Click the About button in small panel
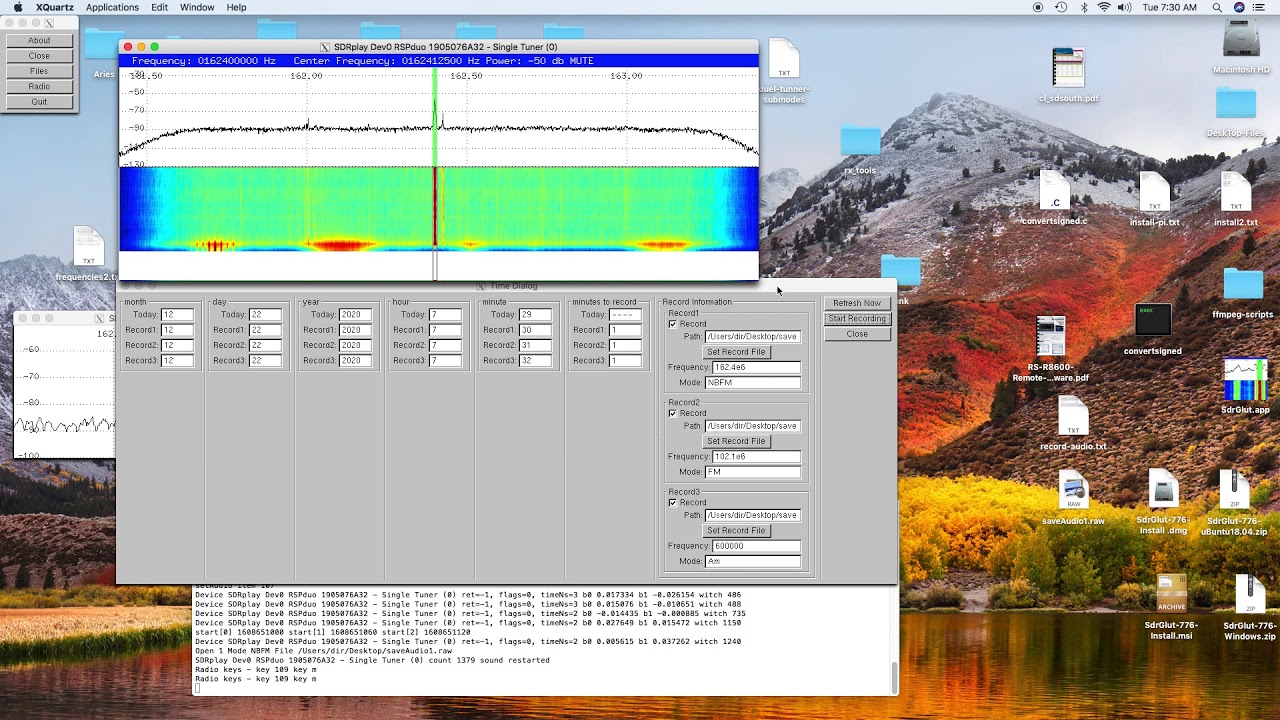 pyautogui.click(x=39, y=41)
